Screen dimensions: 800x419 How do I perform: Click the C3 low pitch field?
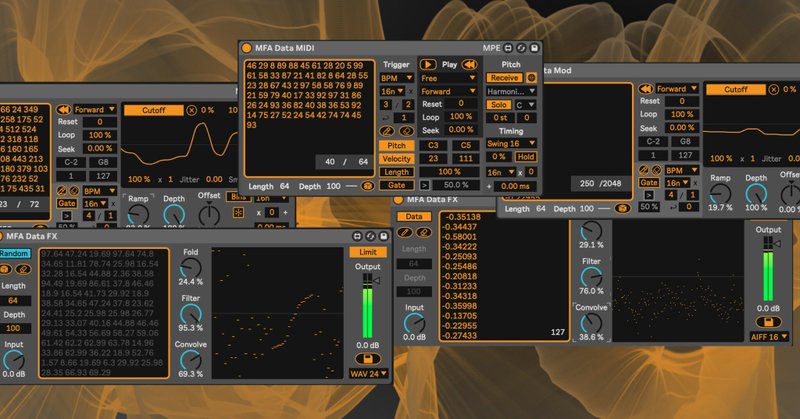(x=433, y=145)
